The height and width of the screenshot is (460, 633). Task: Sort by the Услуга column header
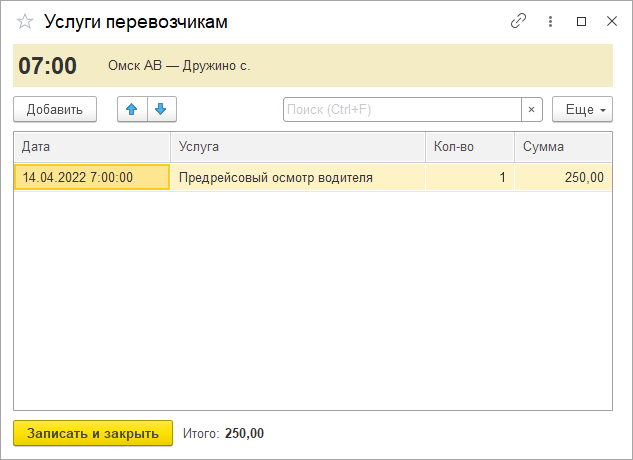click(x=297, y=147)
